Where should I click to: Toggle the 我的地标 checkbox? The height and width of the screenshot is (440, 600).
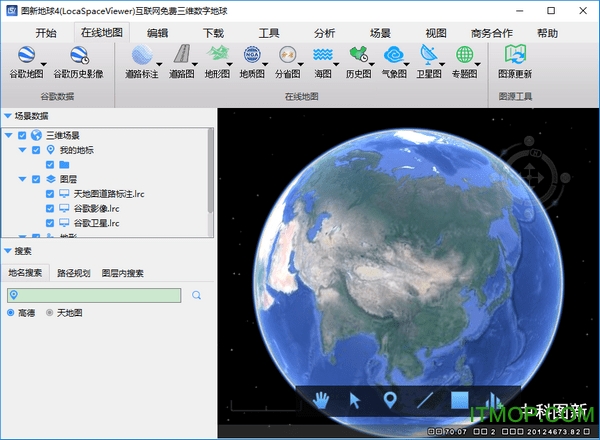tap(36, 150)
